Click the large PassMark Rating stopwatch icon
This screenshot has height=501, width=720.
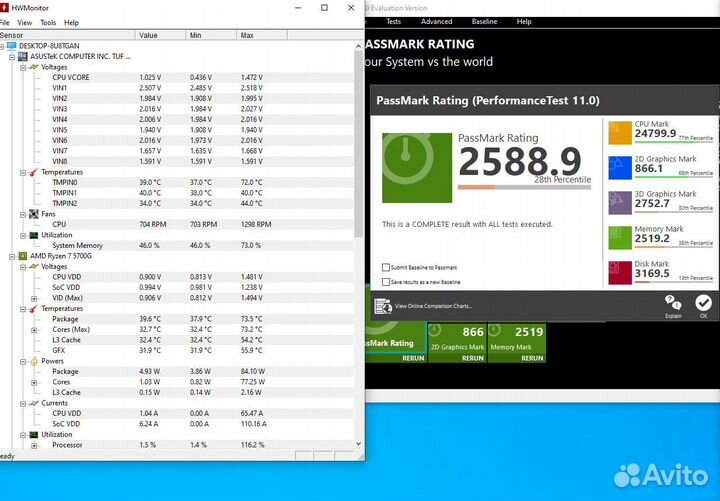tap(417, 168)
